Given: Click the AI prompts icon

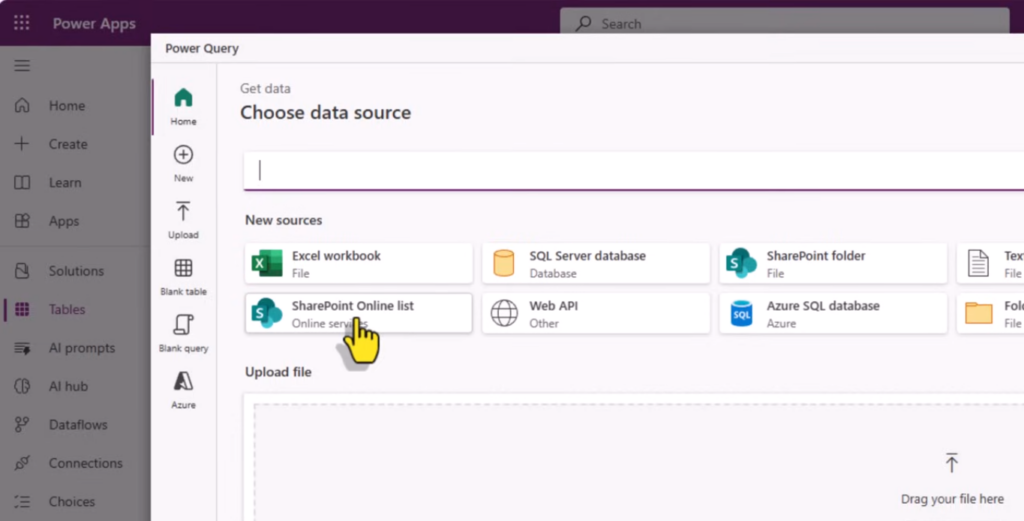Looking at the screenshot, I should coord(22,348).
